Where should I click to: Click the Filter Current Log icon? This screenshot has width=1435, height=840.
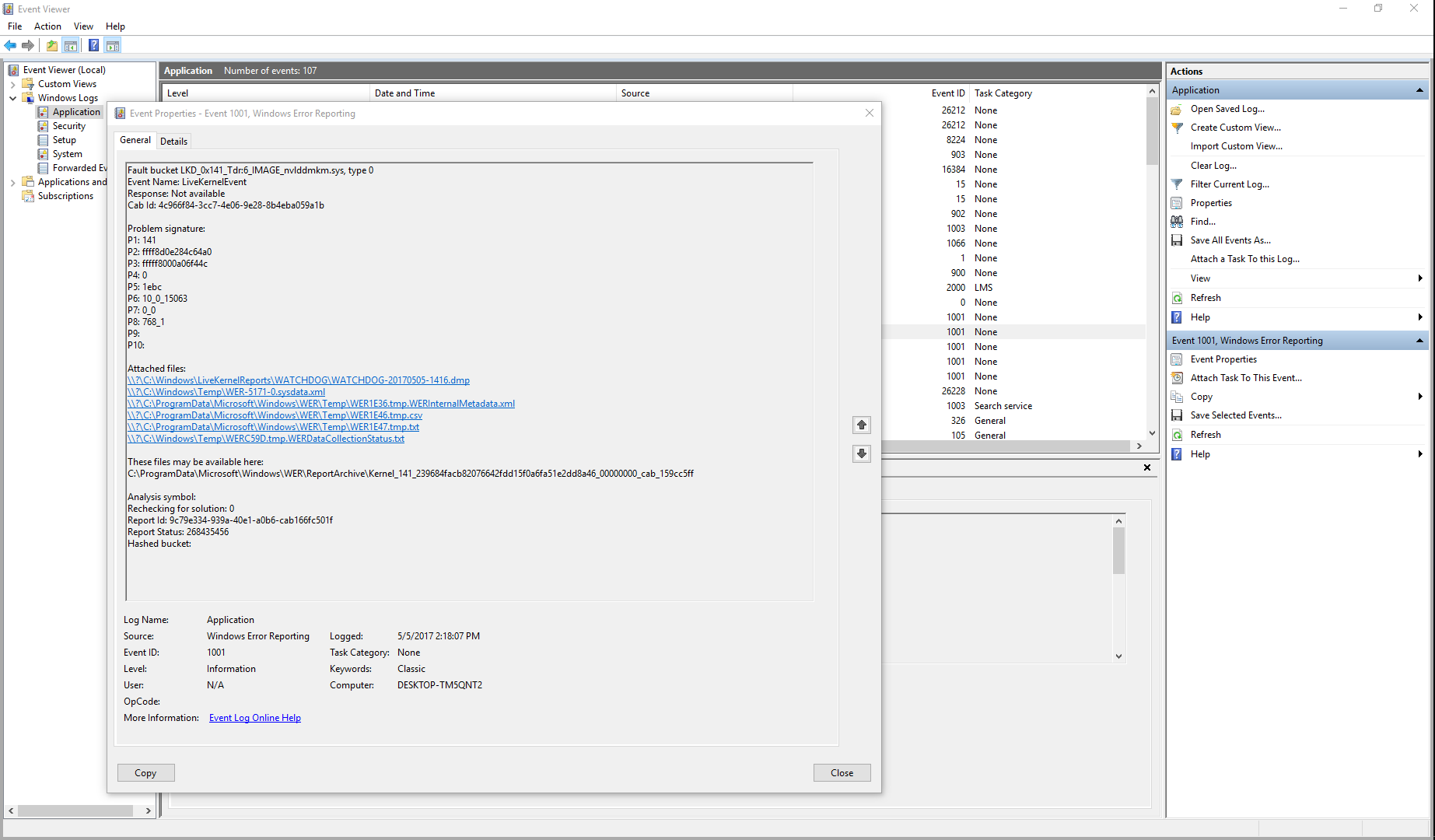click(x=1178, y=184)
